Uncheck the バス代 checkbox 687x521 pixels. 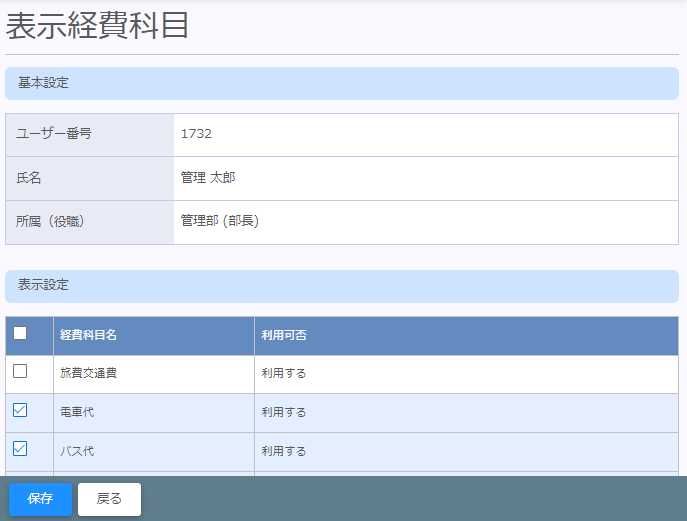pos(20,449)
